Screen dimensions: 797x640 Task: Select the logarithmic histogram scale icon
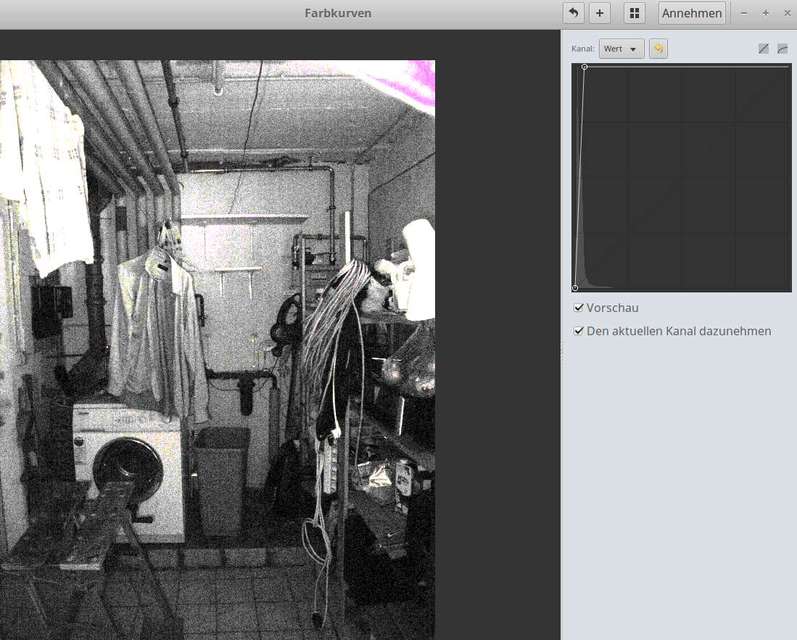782,49
